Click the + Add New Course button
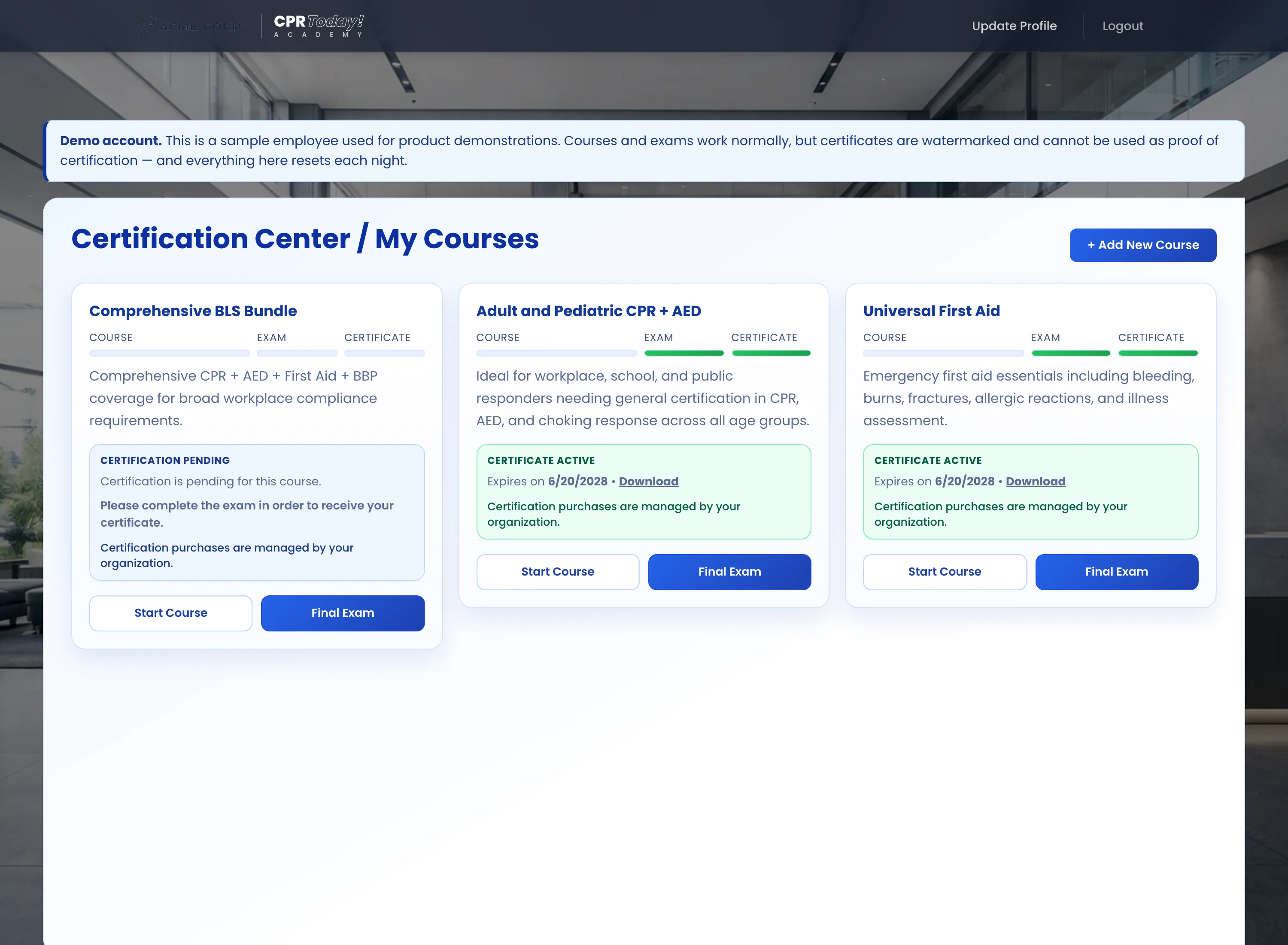 point(1143,245)
